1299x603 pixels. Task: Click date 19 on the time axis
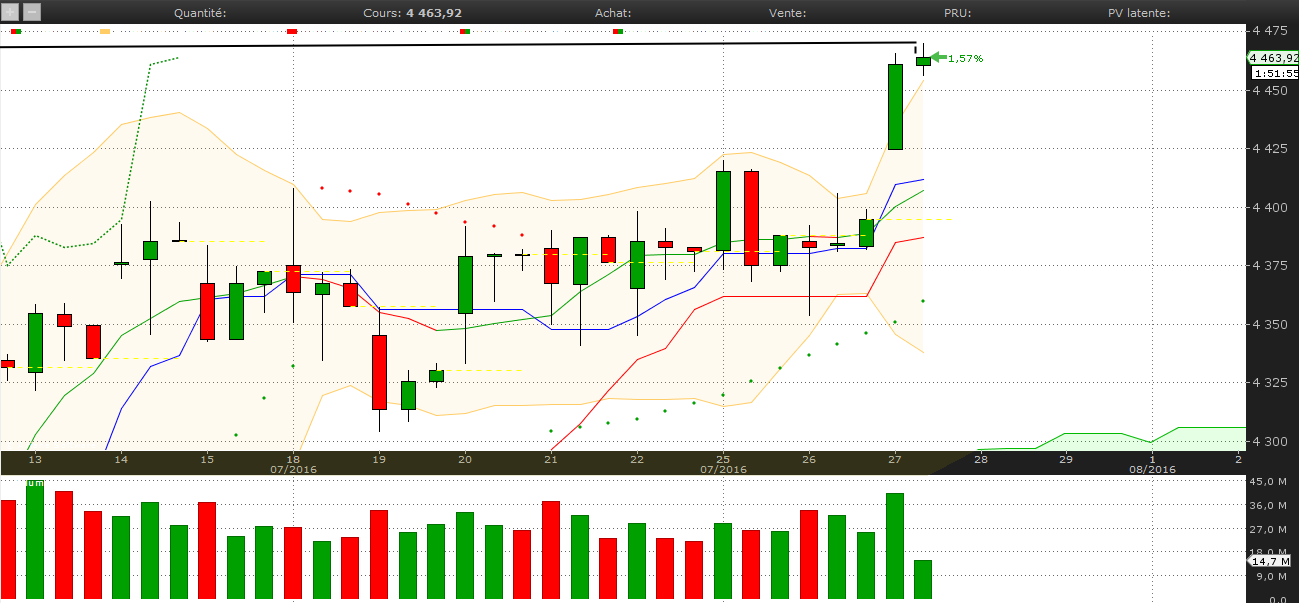379,459
